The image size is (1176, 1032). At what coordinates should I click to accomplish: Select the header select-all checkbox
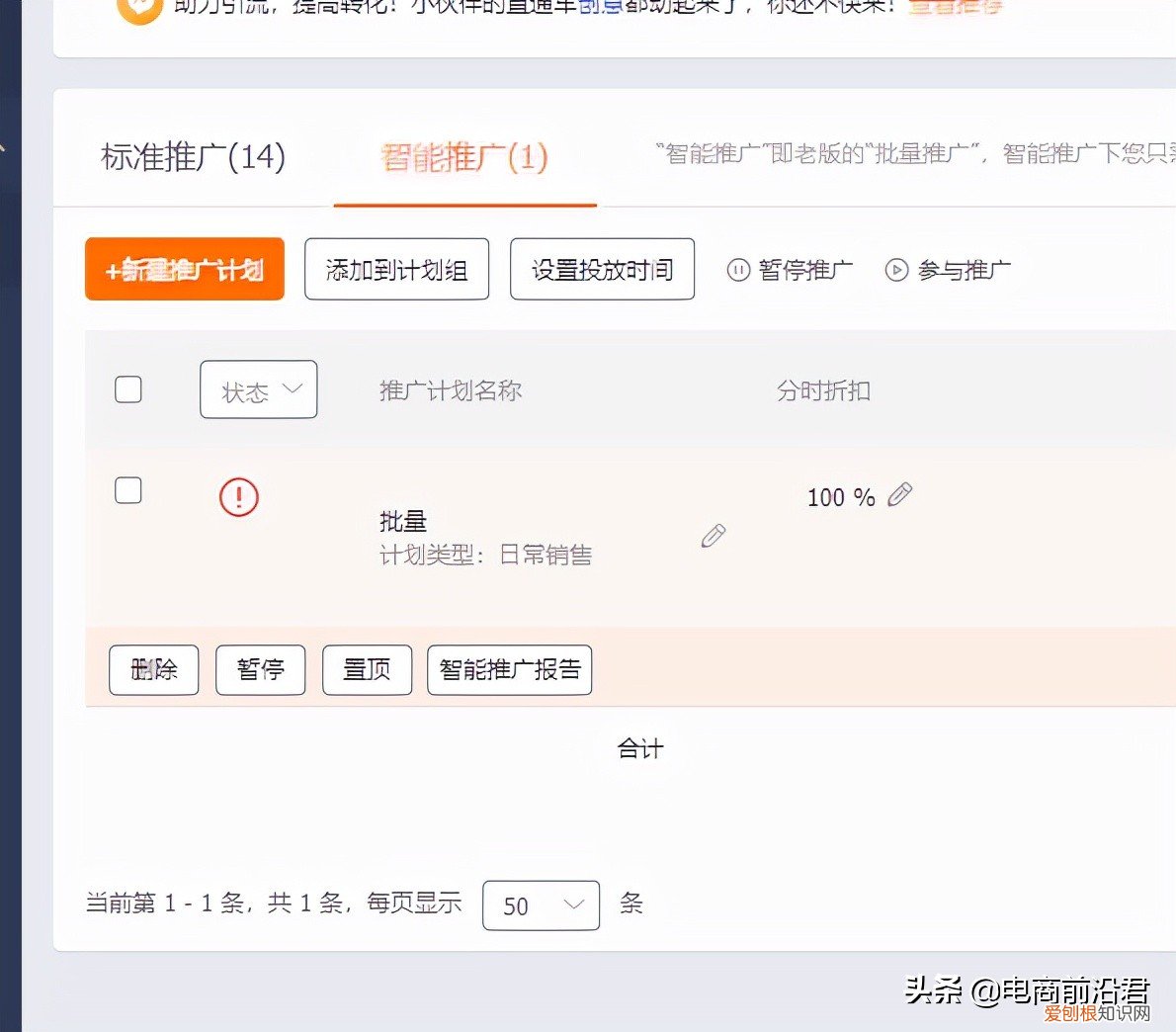pyautogui.click(x=127, y=389)
